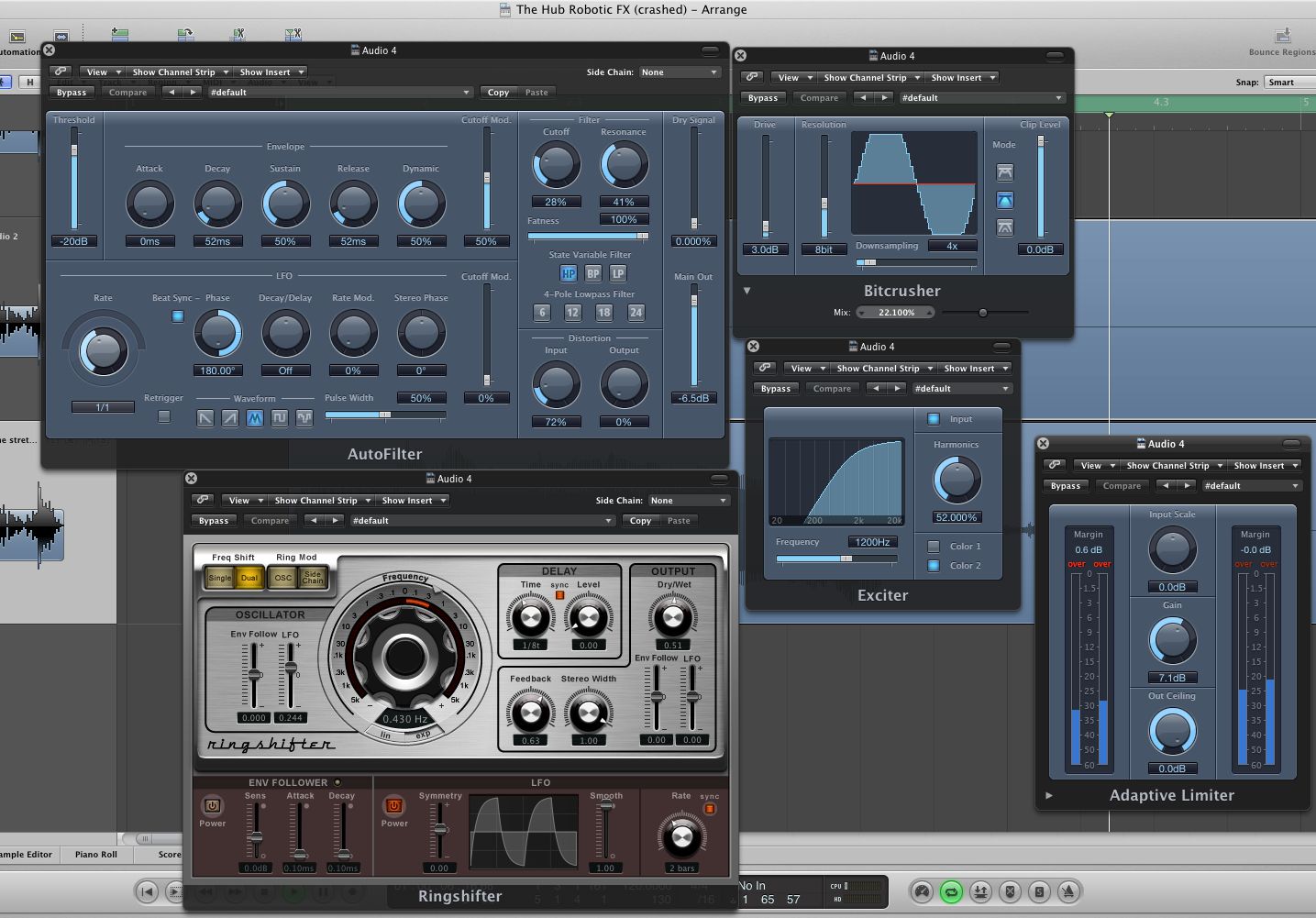Enable Color 1 checkbox in Exciter
Image resolution: width=1316 pixels, height=918 pixels.
click(934, 547)
